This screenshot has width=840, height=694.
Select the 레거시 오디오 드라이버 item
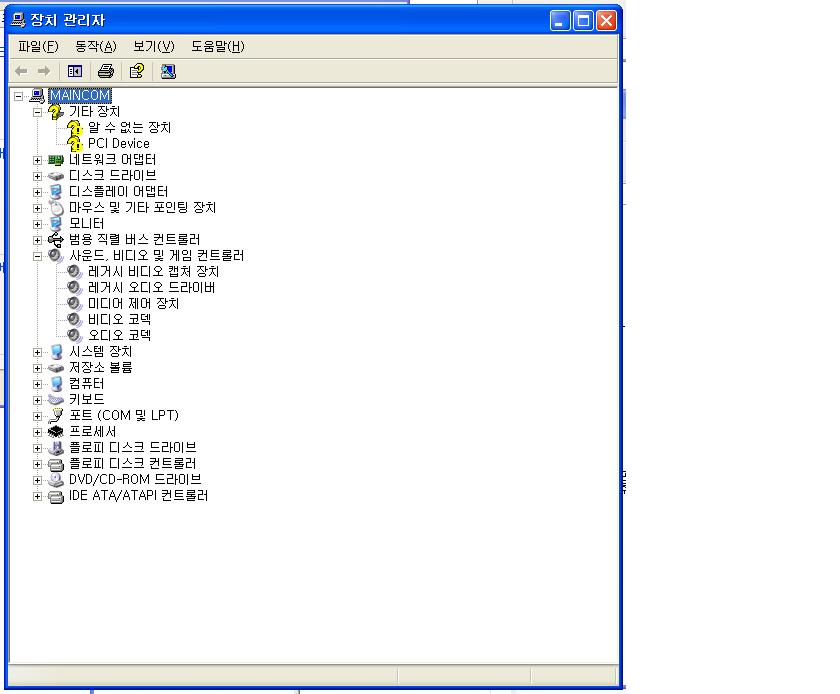(152, 288)
